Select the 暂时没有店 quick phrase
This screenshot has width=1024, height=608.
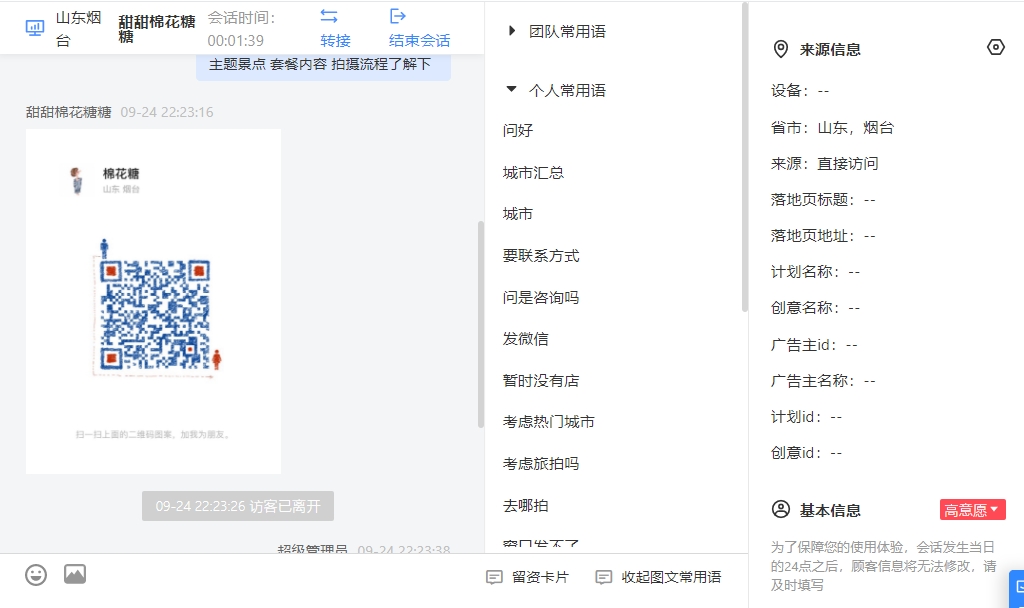click(x=541, y=381)
